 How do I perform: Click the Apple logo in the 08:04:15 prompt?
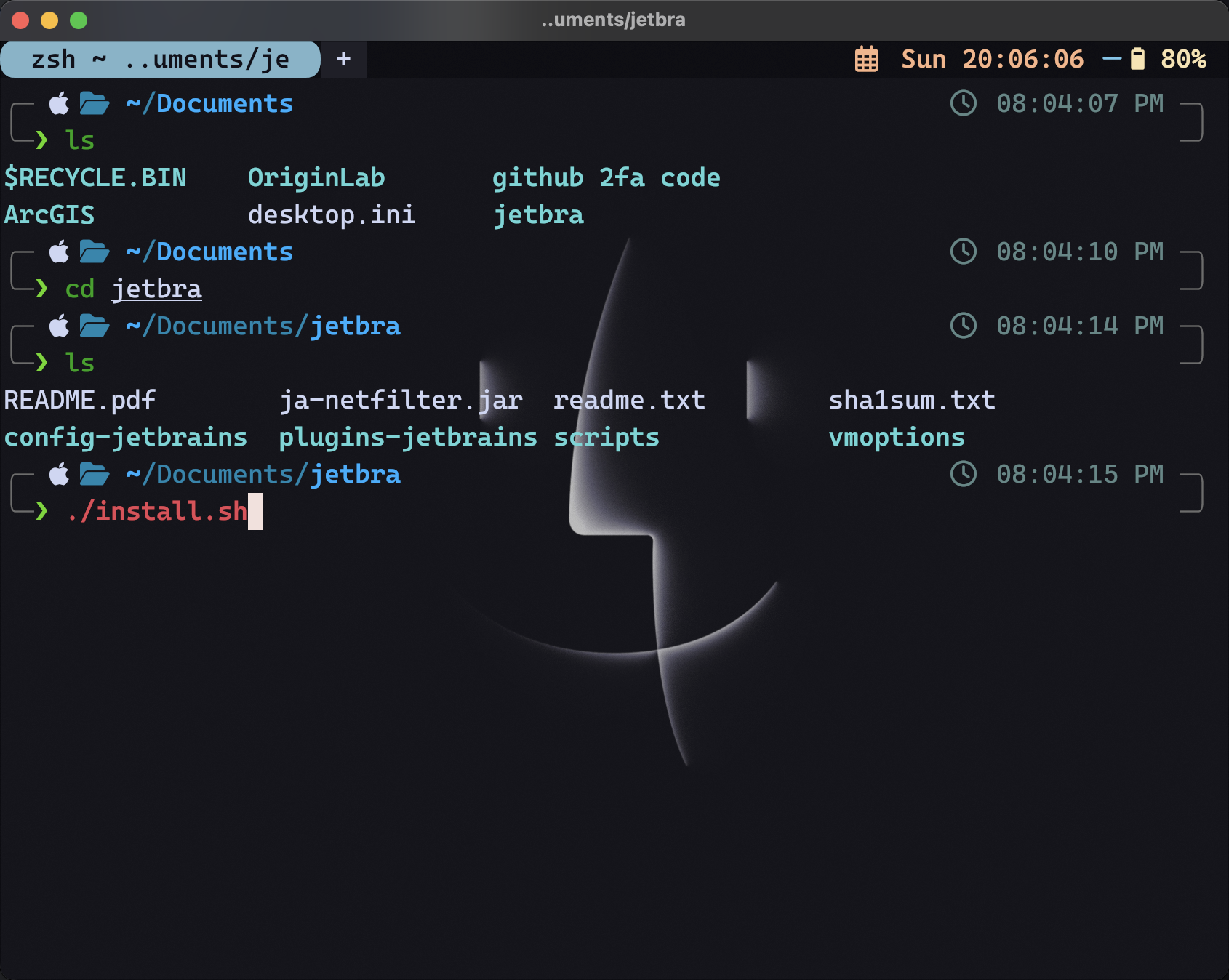(x=60, y=474)
